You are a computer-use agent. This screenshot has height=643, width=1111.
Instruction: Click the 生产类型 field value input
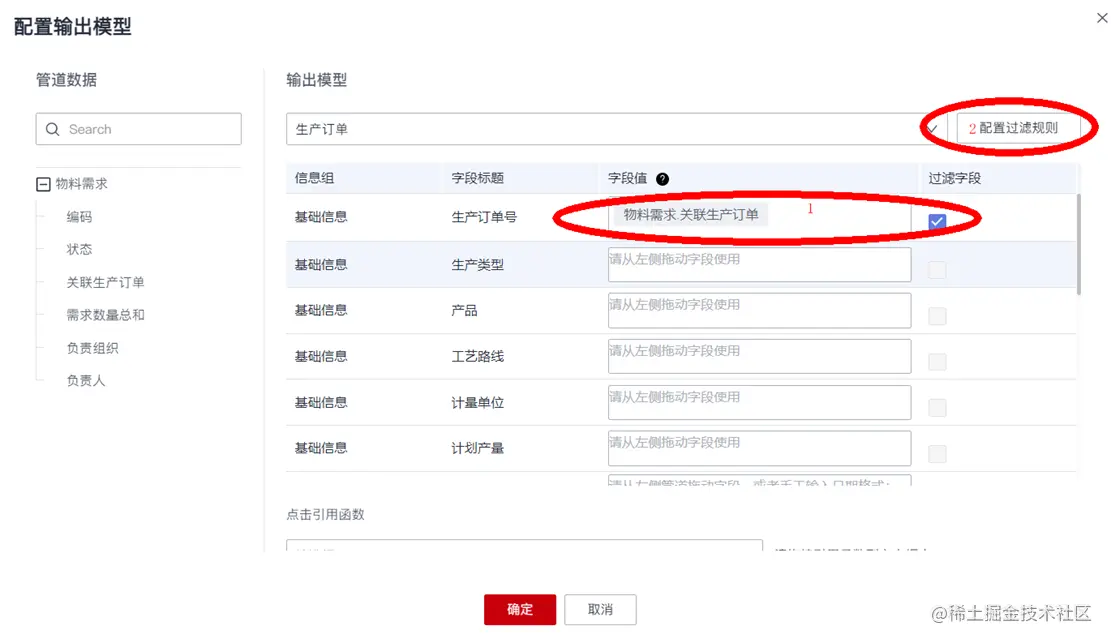[x=759, y=264]
